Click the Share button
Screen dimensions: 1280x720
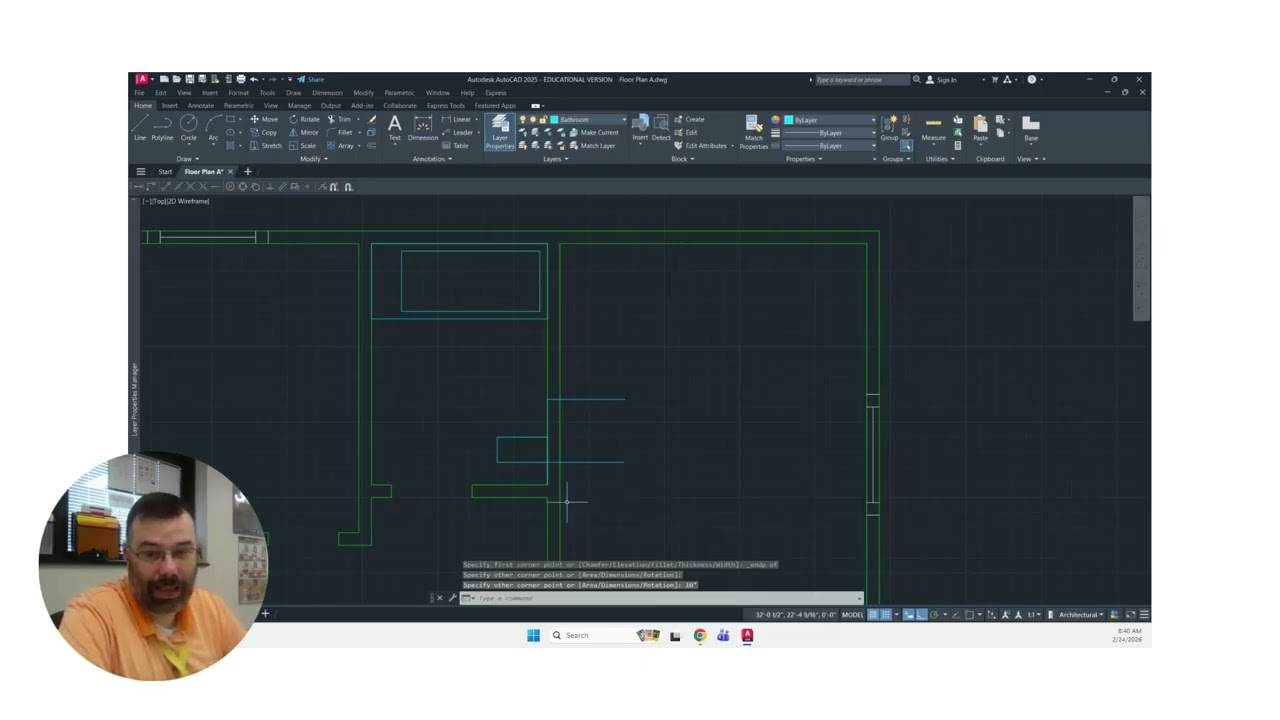(x=310, y=80)
